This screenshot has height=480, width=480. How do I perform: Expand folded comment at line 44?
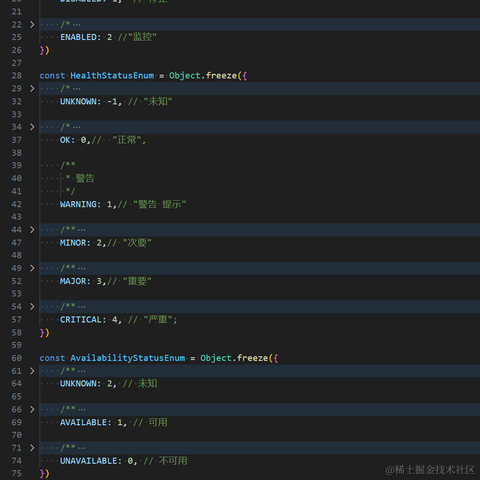coord(32,230)
